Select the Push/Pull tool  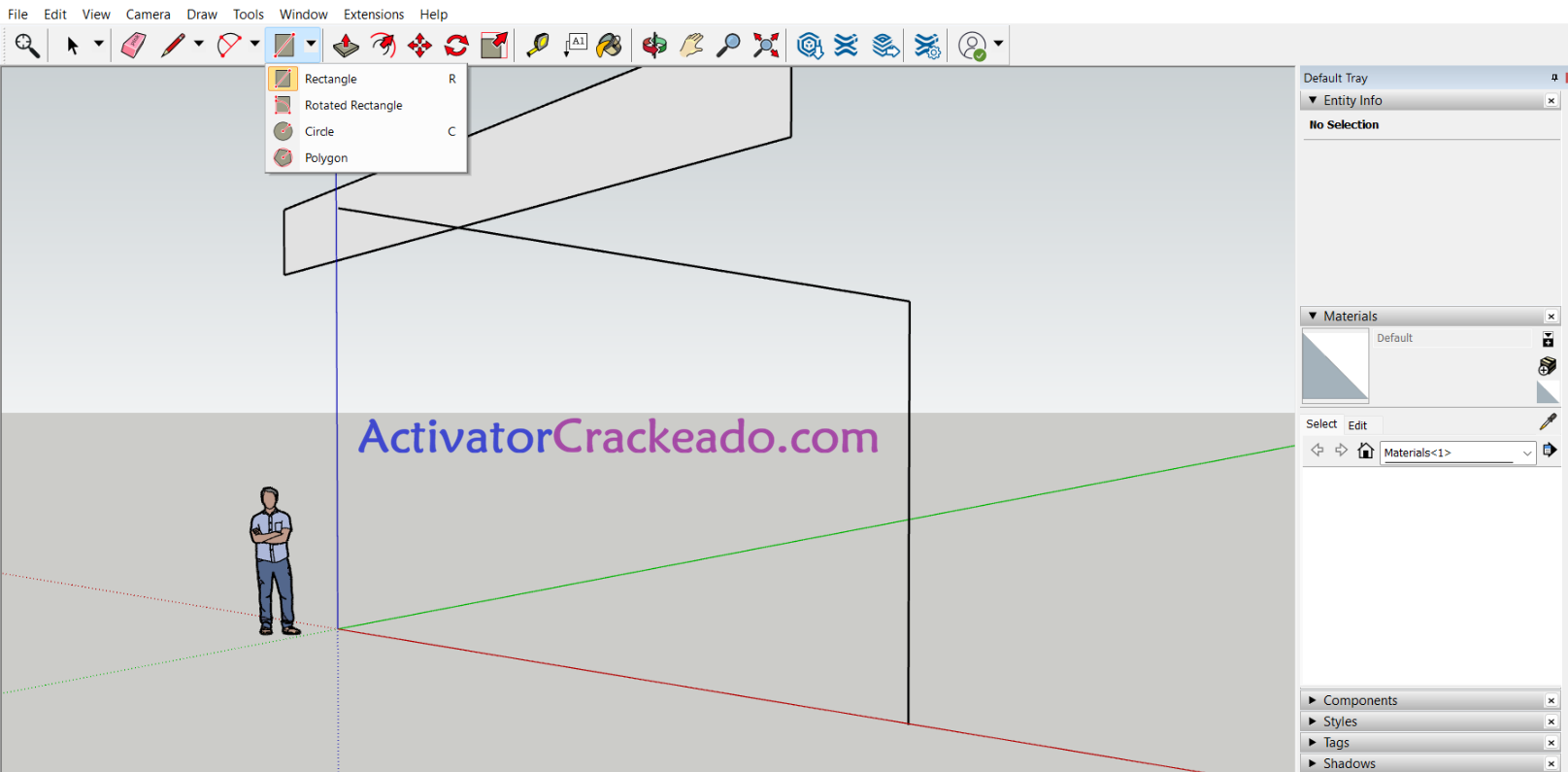(346, 46)
